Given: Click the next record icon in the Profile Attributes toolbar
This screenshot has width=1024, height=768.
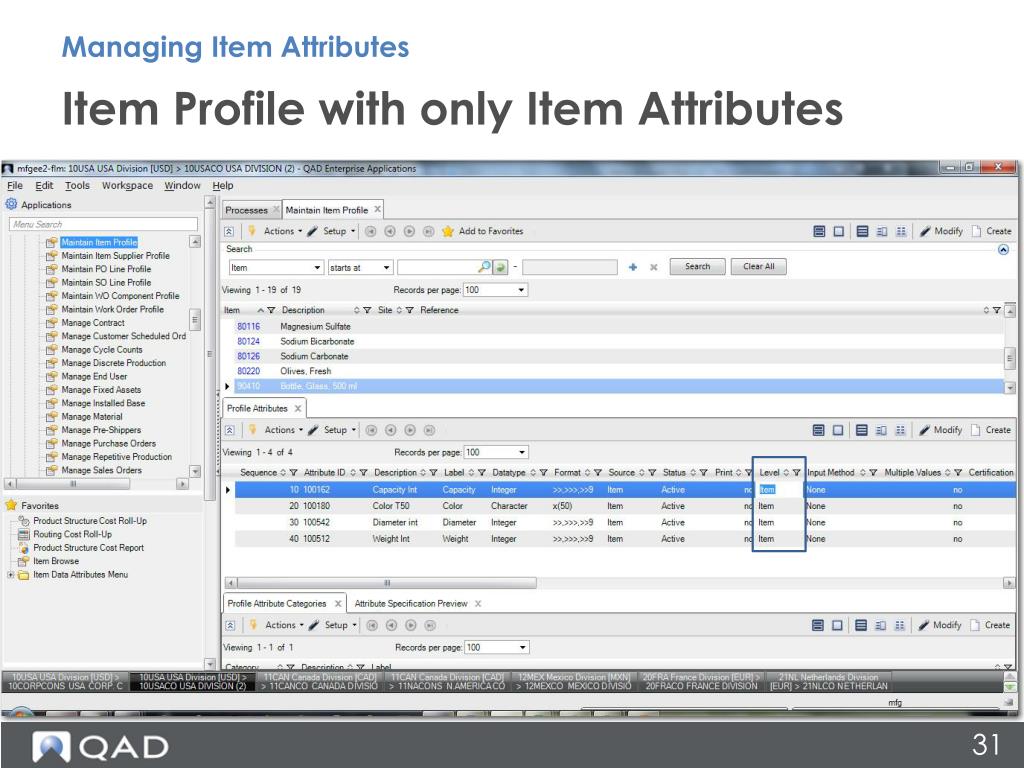Looking at the screenshot, I should pos(409,430).
